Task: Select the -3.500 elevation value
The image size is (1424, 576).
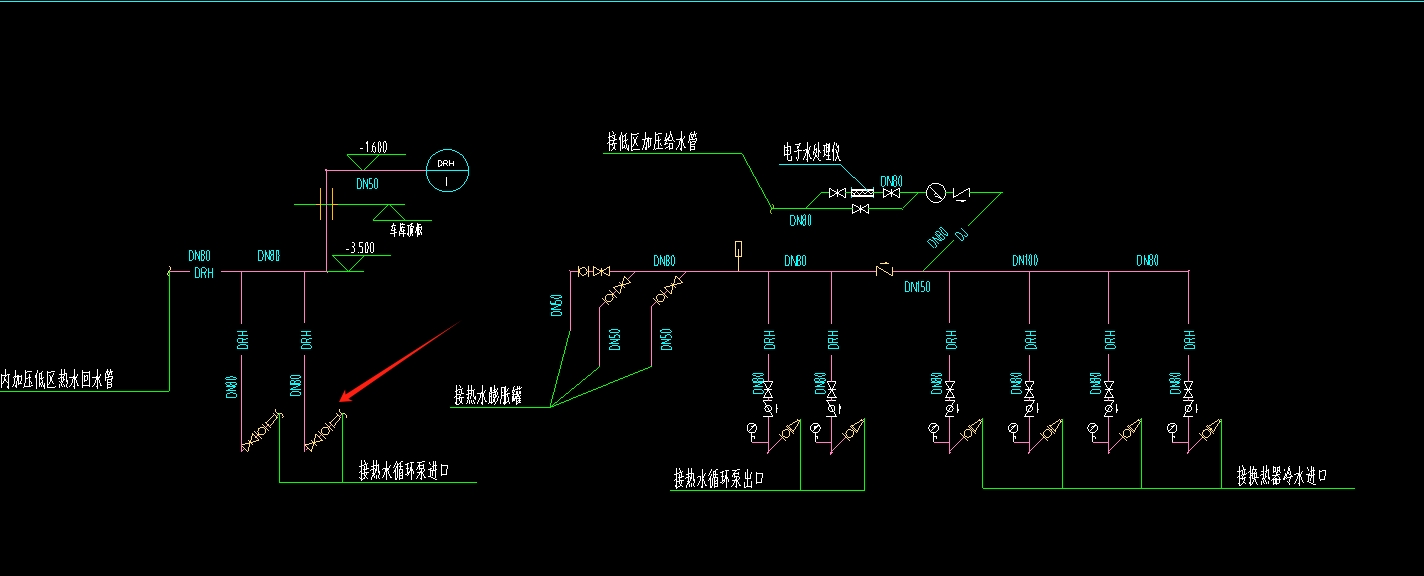Action: pos(360,248)
